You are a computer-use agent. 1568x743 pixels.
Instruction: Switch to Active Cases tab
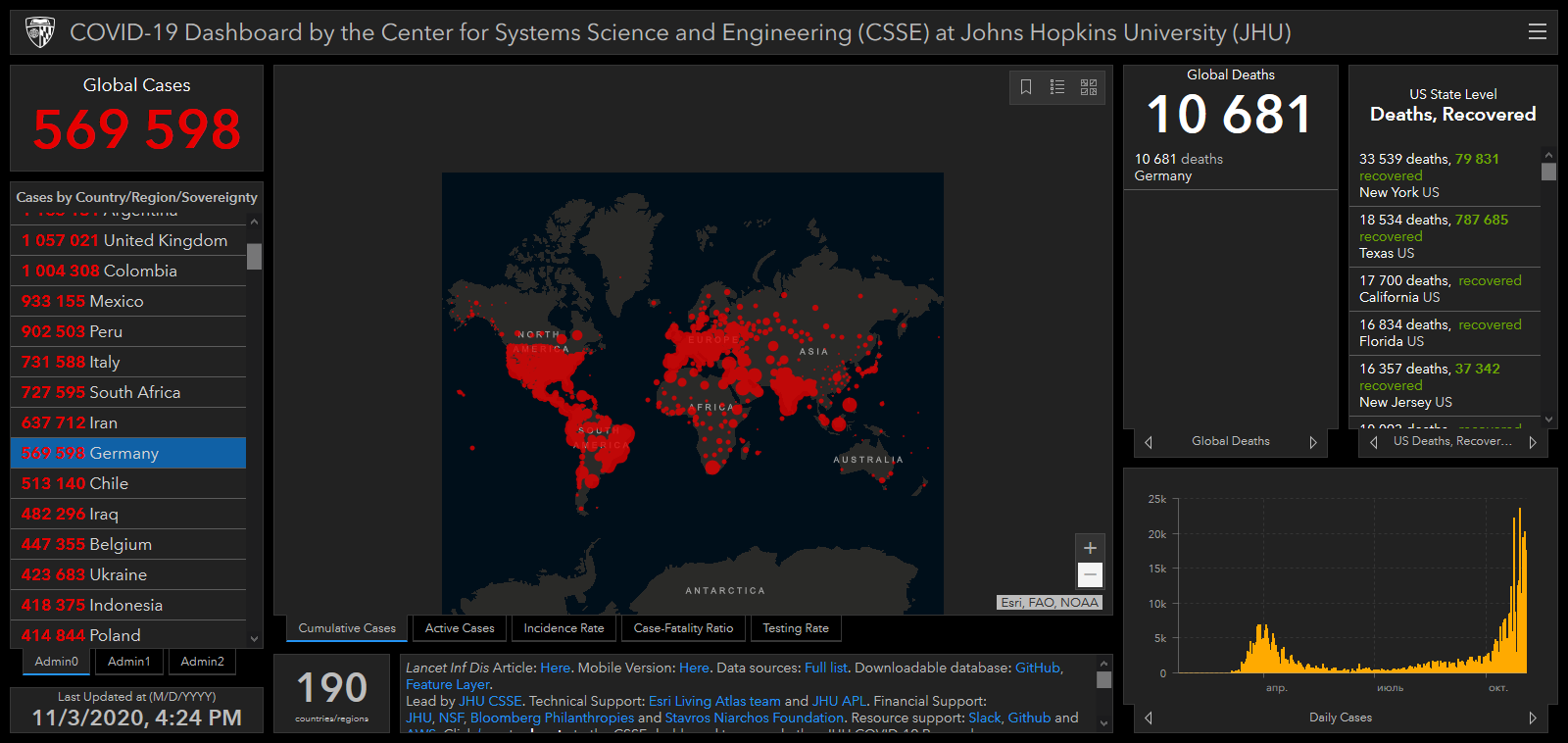click(460, 628)
